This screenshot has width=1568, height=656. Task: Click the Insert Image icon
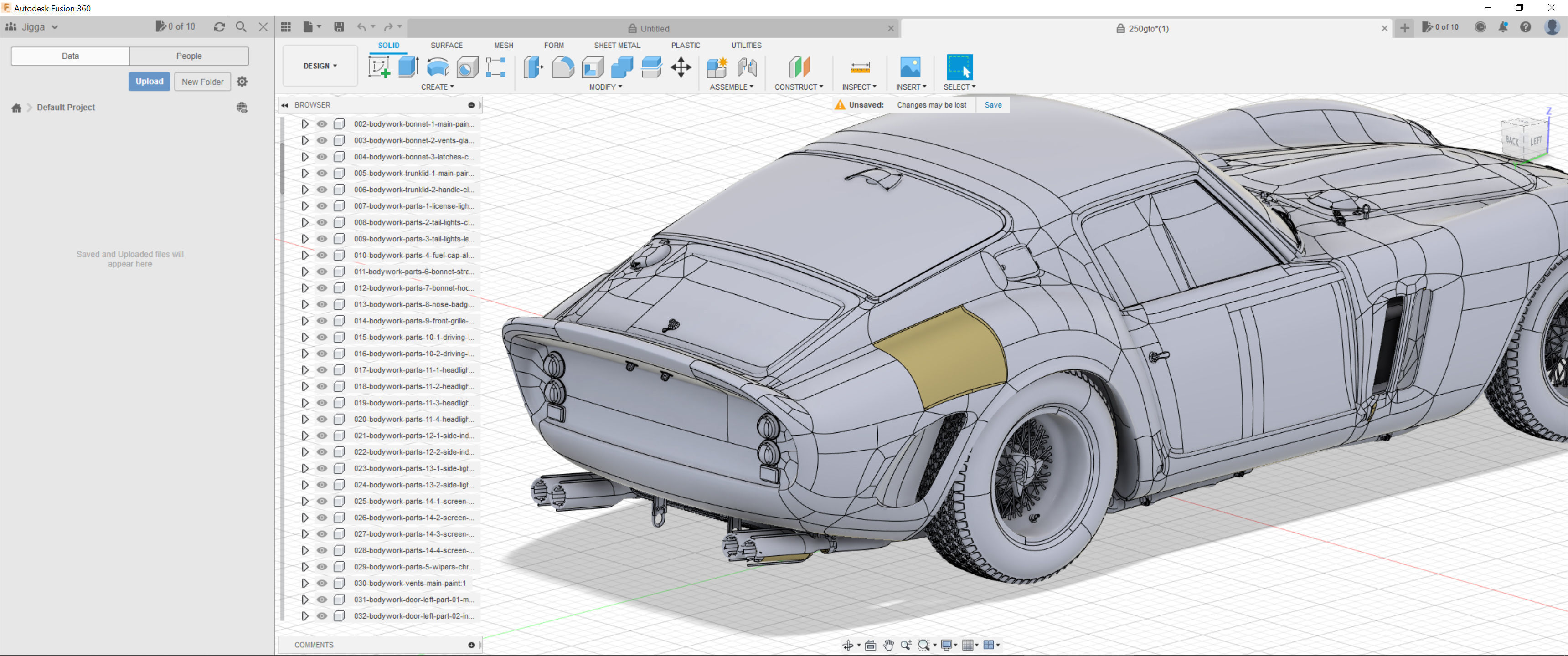(x=911, y=67)
